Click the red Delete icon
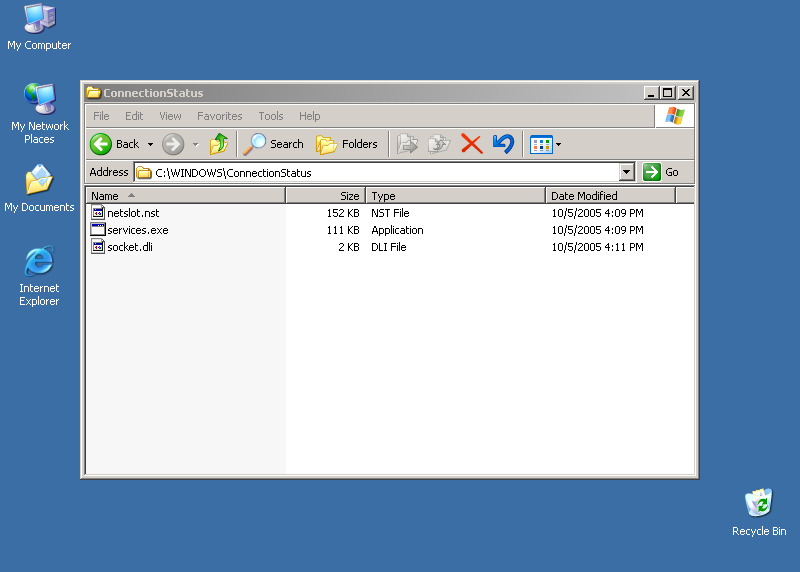Image resolution: width=800 pixels, height=572 pixels. coord(472,144)
